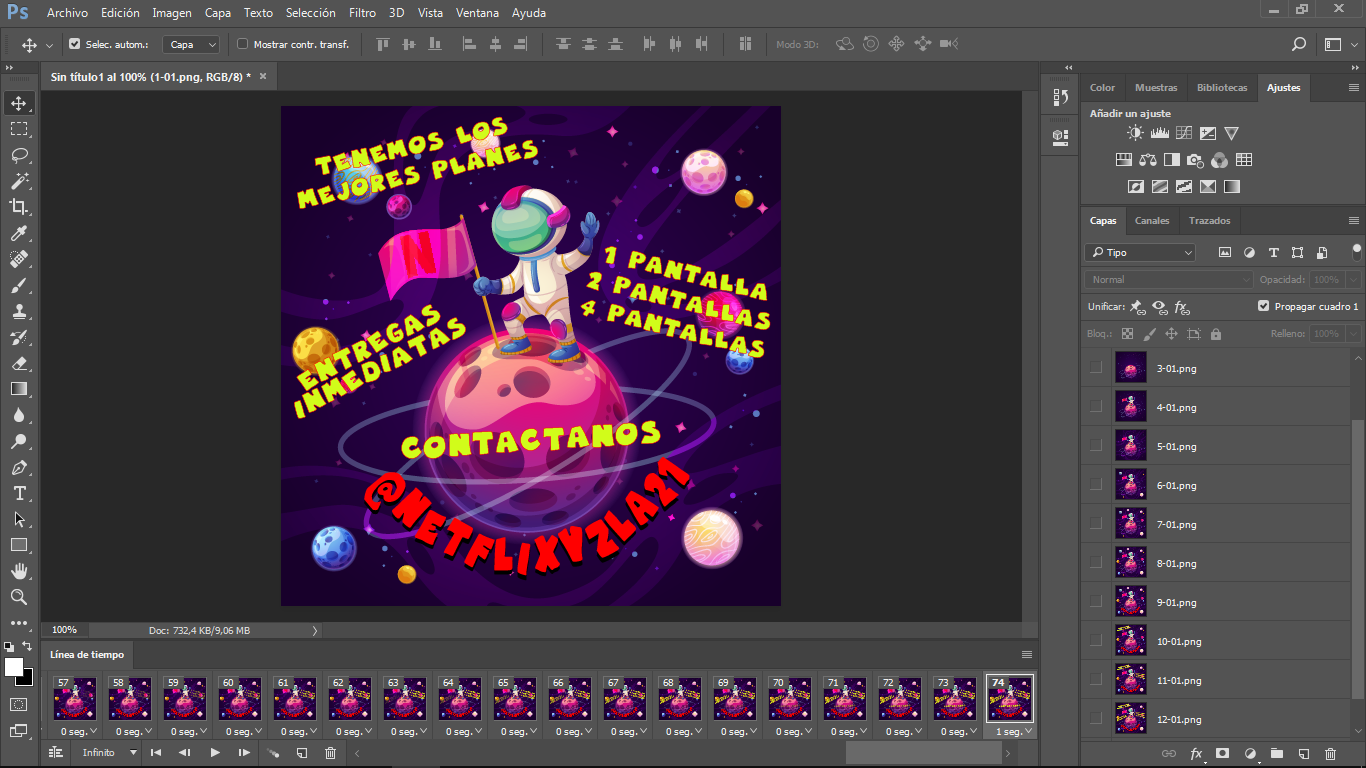Go to the first animation frame
This screenshot has height=768, width=1366.
click(x=156, y=753)
